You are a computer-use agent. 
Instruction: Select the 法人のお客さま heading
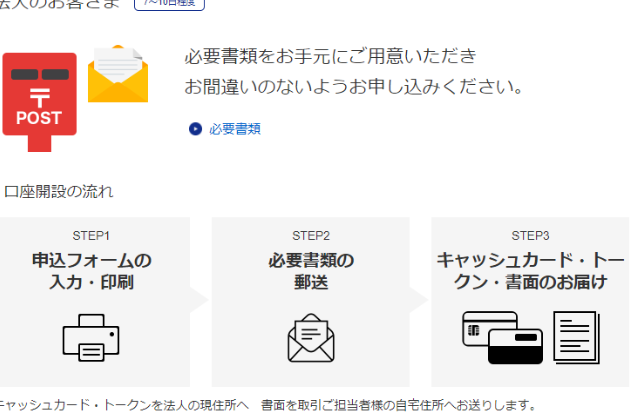tap(60, 4)
